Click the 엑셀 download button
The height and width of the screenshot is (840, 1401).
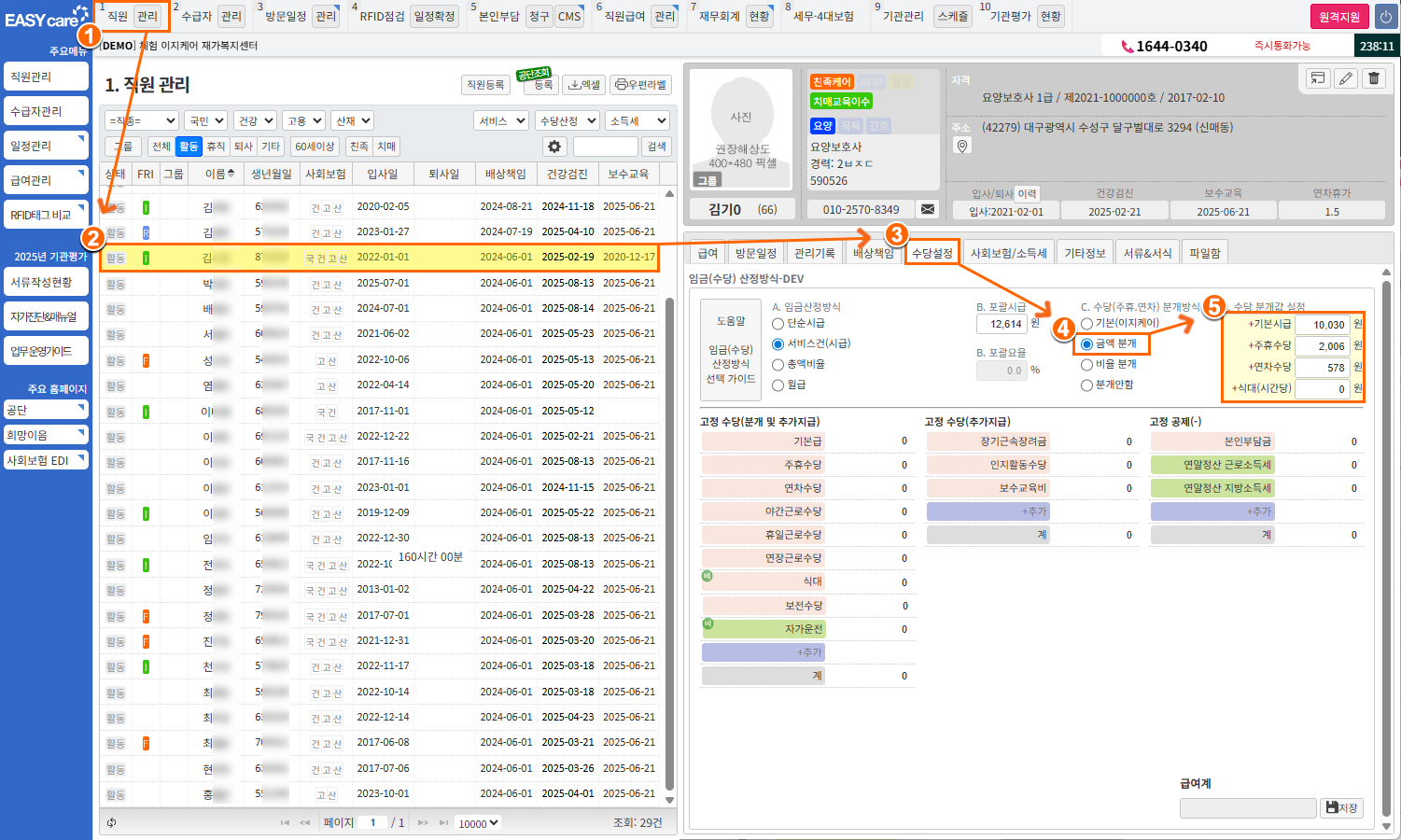pos(585,85)
